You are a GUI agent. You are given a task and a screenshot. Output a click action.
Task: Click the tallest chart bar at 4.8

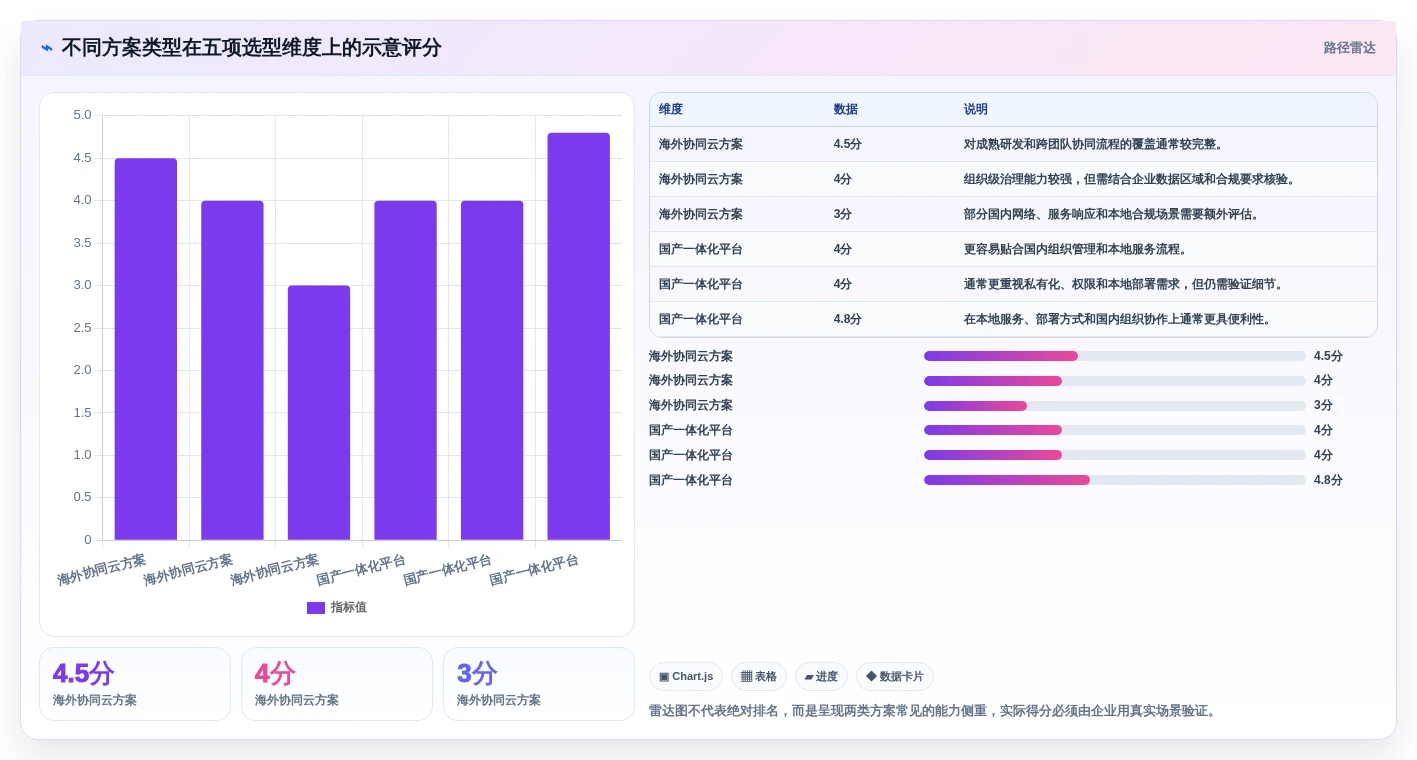tap(578, 336)
